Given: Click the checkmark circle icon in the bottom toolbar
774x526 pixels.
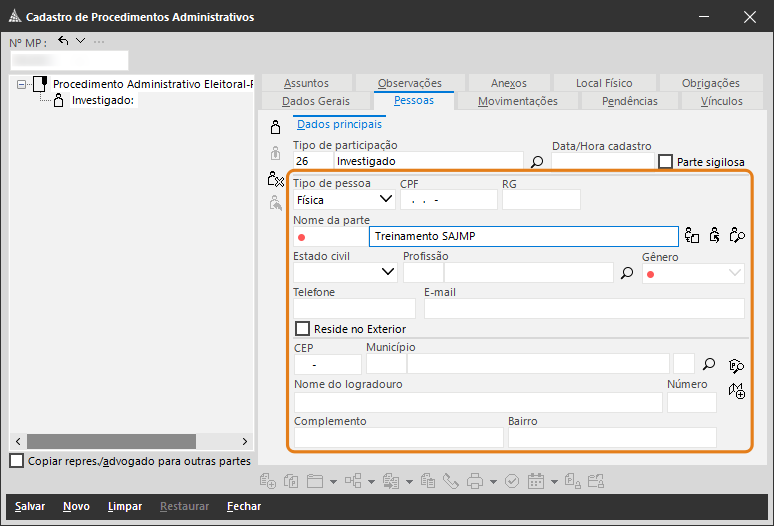Looking at the screenshot, I should [x=512, y=481].
